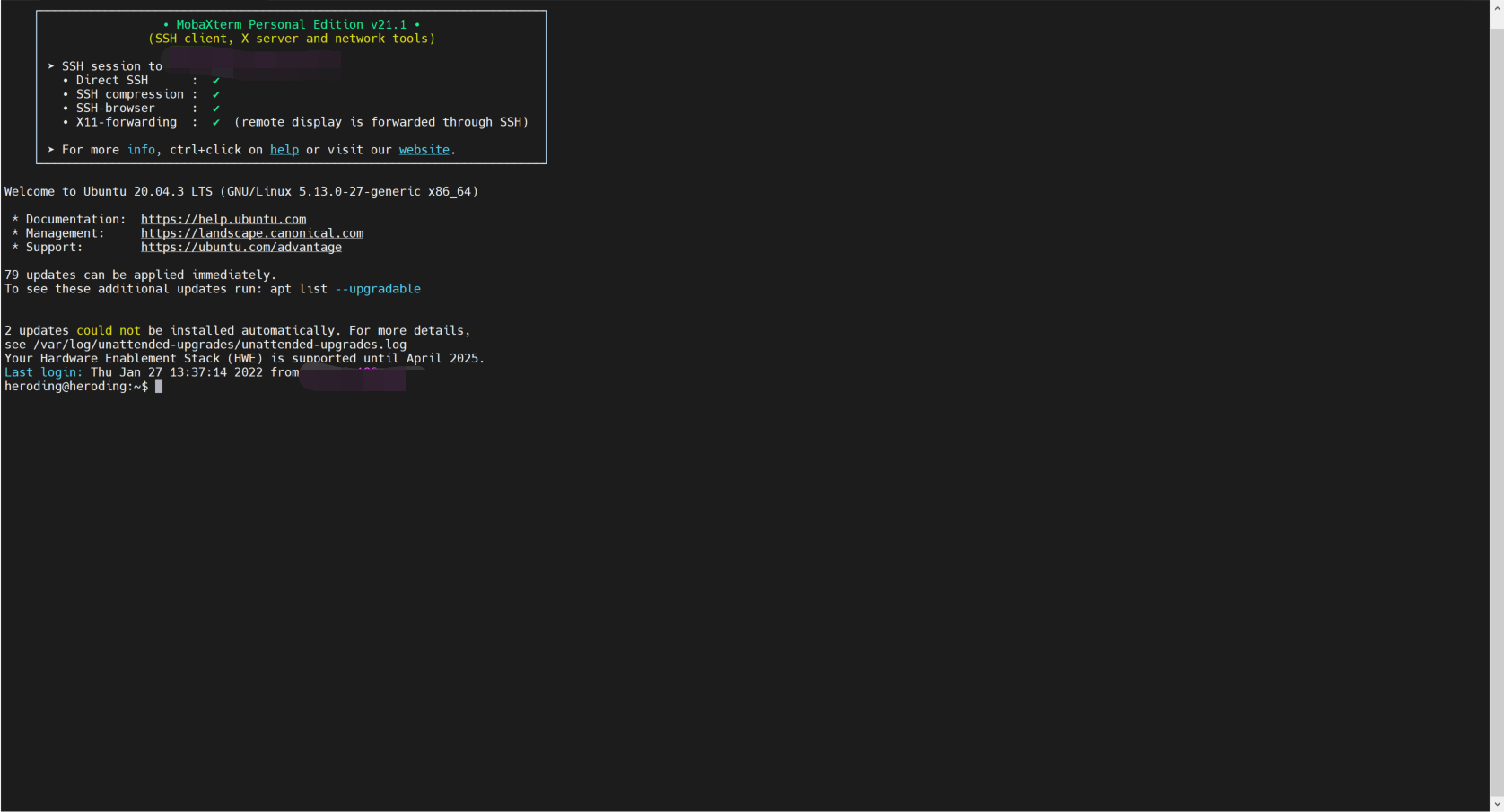1504x812 pixels.
Task: Open the help link in MobaXterm banner
Action: click(284, 150)
